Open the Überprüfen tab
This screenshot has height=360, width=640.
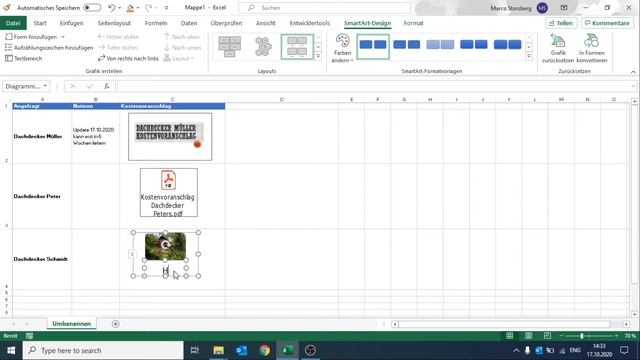click(226, 23)
